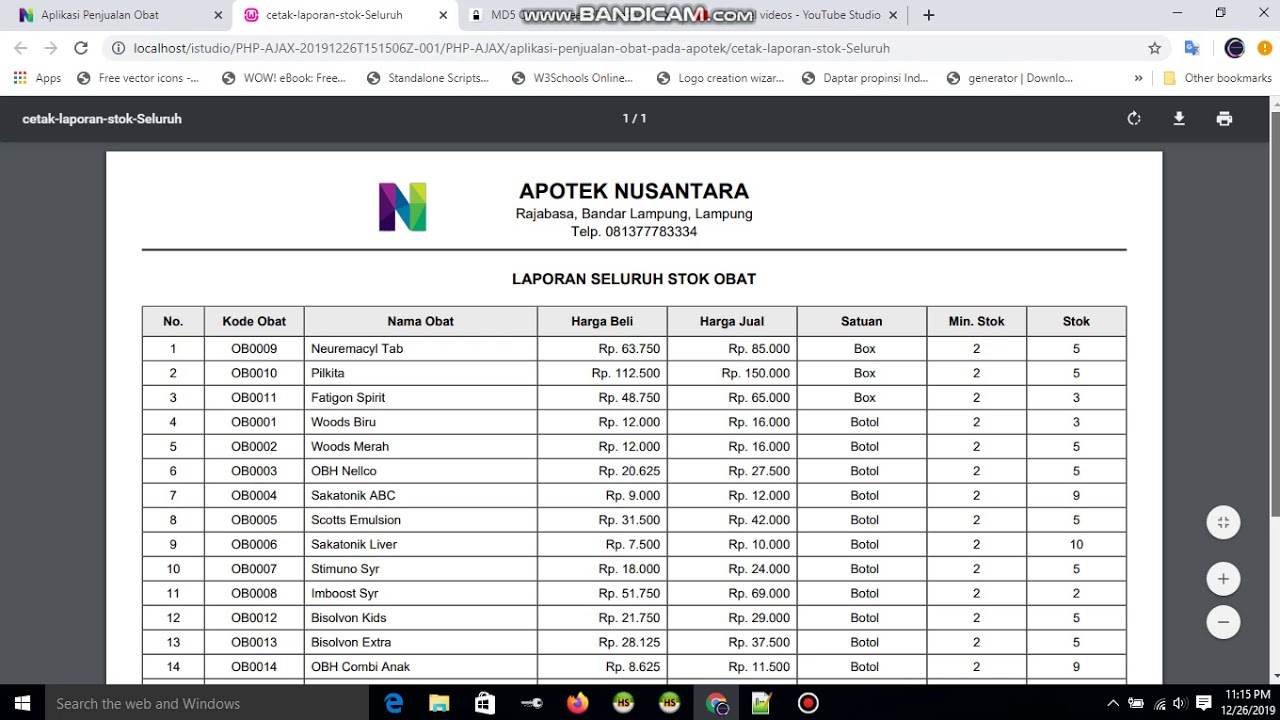
Task: Open W3Schools Online bookmark
Action: coord(572,78)
